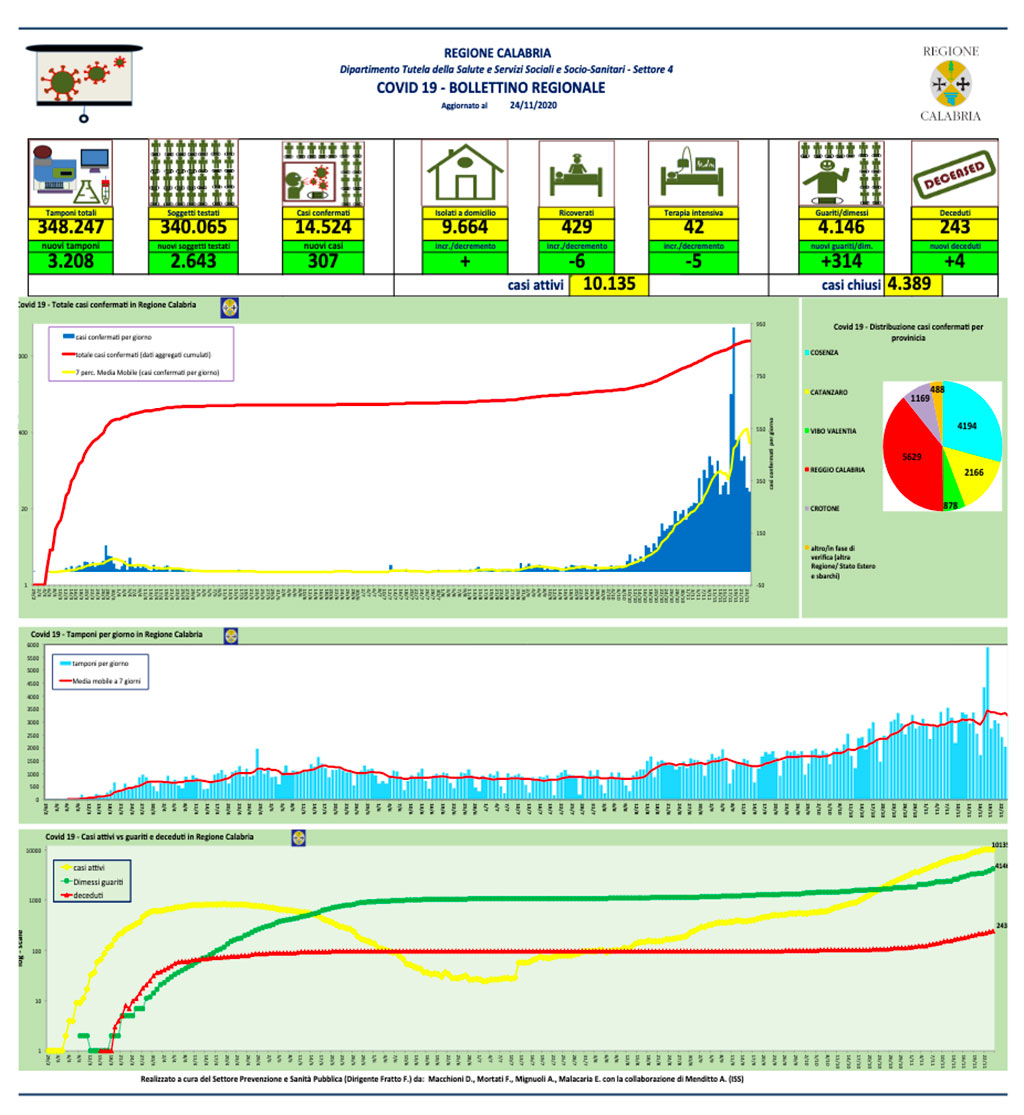
Task: Click the Deceduti value 243 in the summary box
Action: click(x=954, y=228)
